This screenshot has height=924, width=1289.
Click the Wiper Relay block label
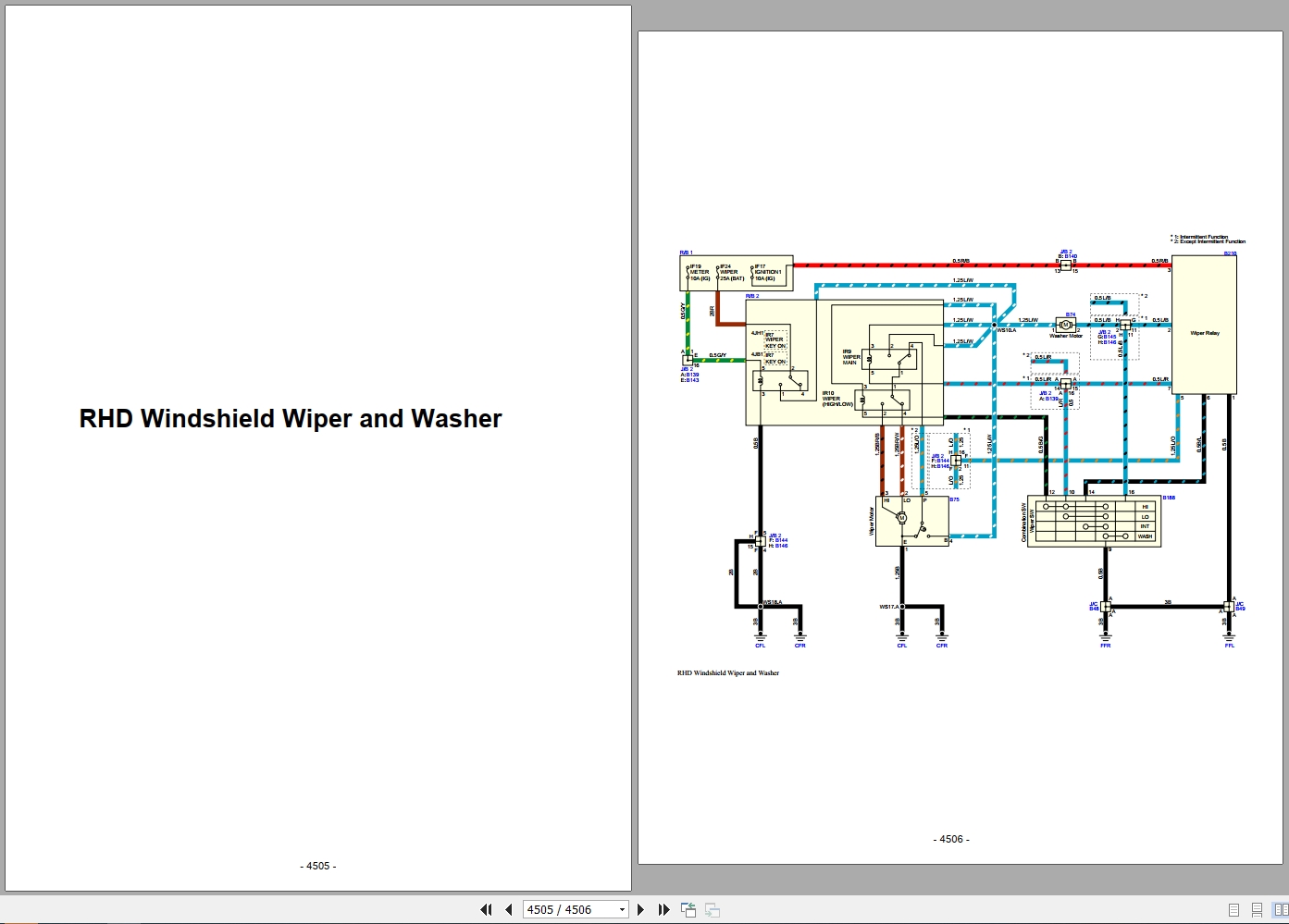pos(1205,333)
